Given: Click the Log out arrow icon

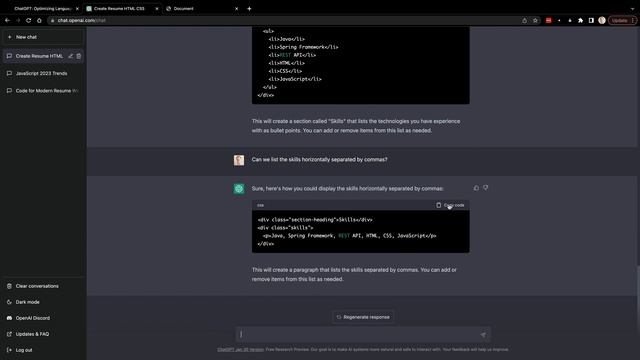Looking at the screenshot, I should [9, 350].
